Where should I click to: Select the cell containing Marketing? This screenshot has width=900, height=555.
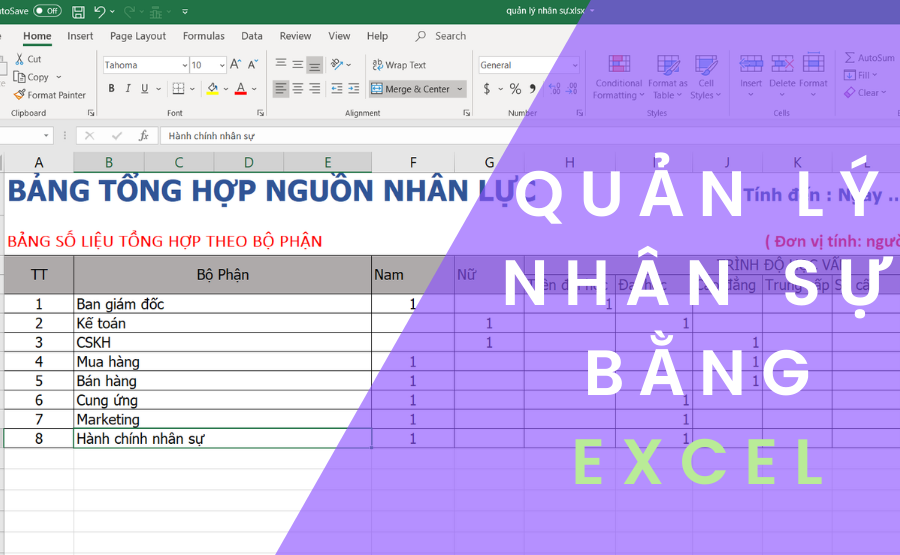click(x=222, y=419)
